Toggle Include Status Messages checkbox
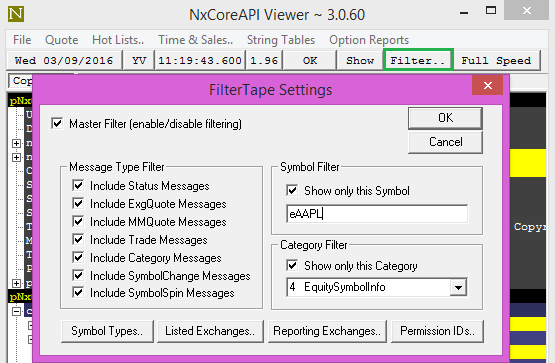The height and width of the screenshot is (363, 555). pos(78,185)
